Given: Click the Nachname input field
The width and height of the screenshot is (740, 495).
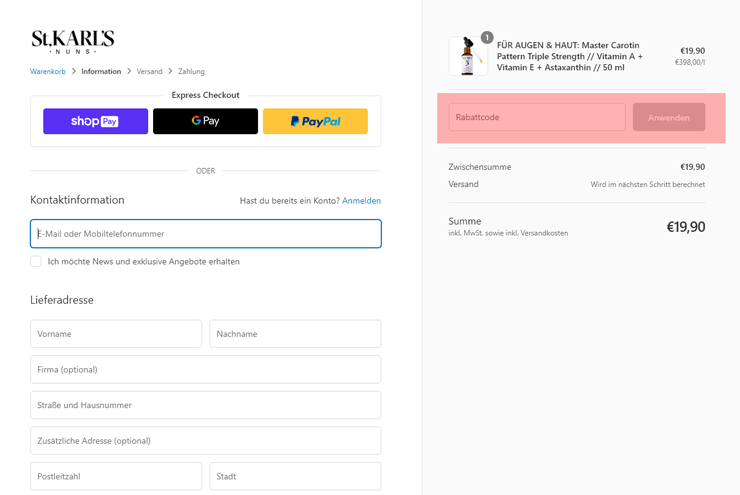Looking at the screenshot, I should [x=295, y=334].
